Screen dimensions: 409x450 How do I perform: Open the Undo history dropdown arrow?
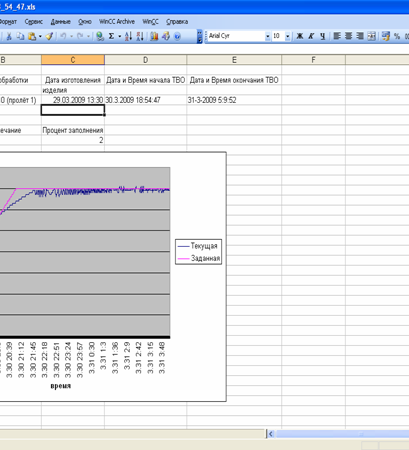71,36
